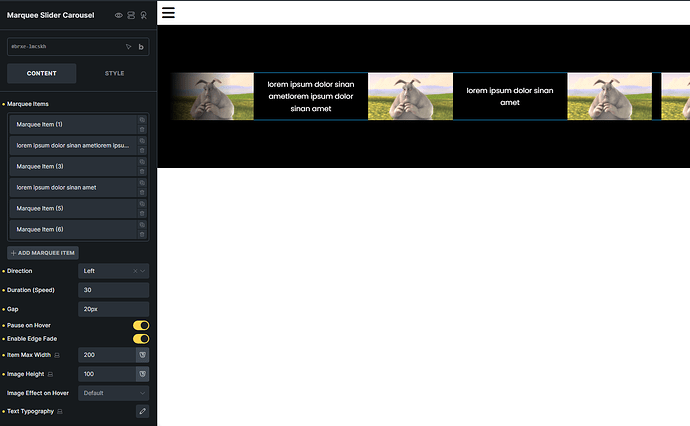Clear the Direction selection with the X
Viewport: 690px width, 426px height.
[135, 271]
